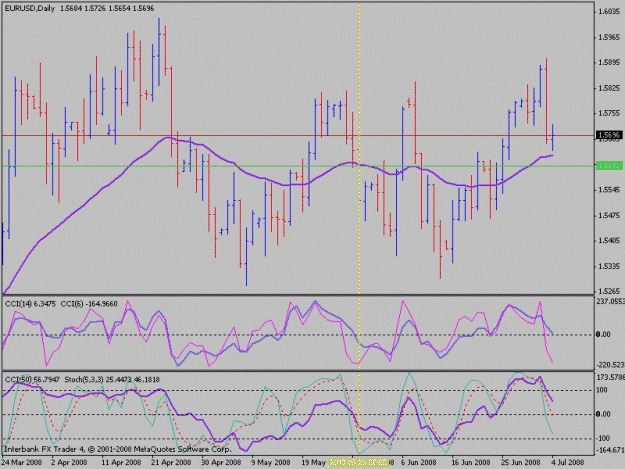The height and width of the screenshot is (469, 625).
Task: Select the -220.523 CCI scale minimum
Action: click(x=610, y=365)
